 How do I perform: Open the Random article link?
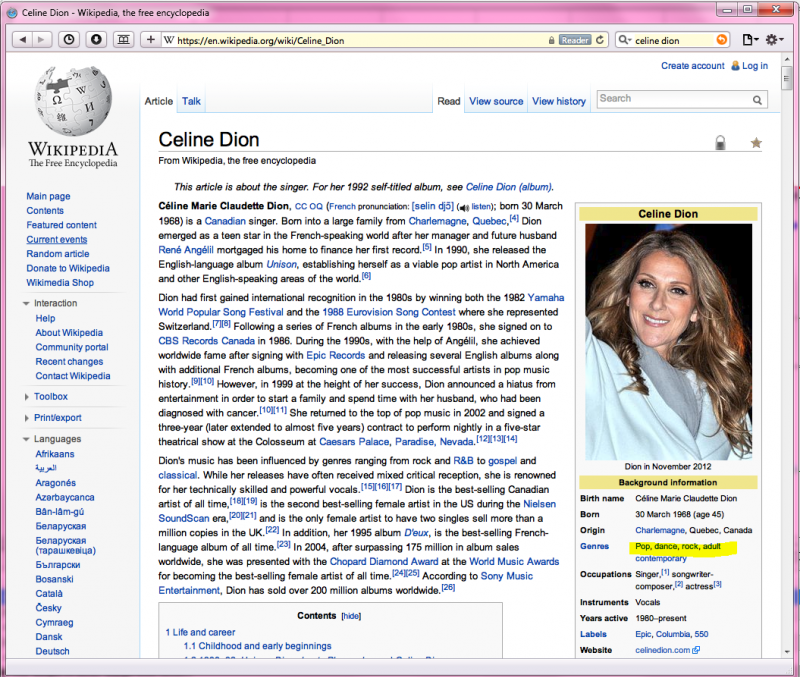pyautogui.click(x=58, y=254)
